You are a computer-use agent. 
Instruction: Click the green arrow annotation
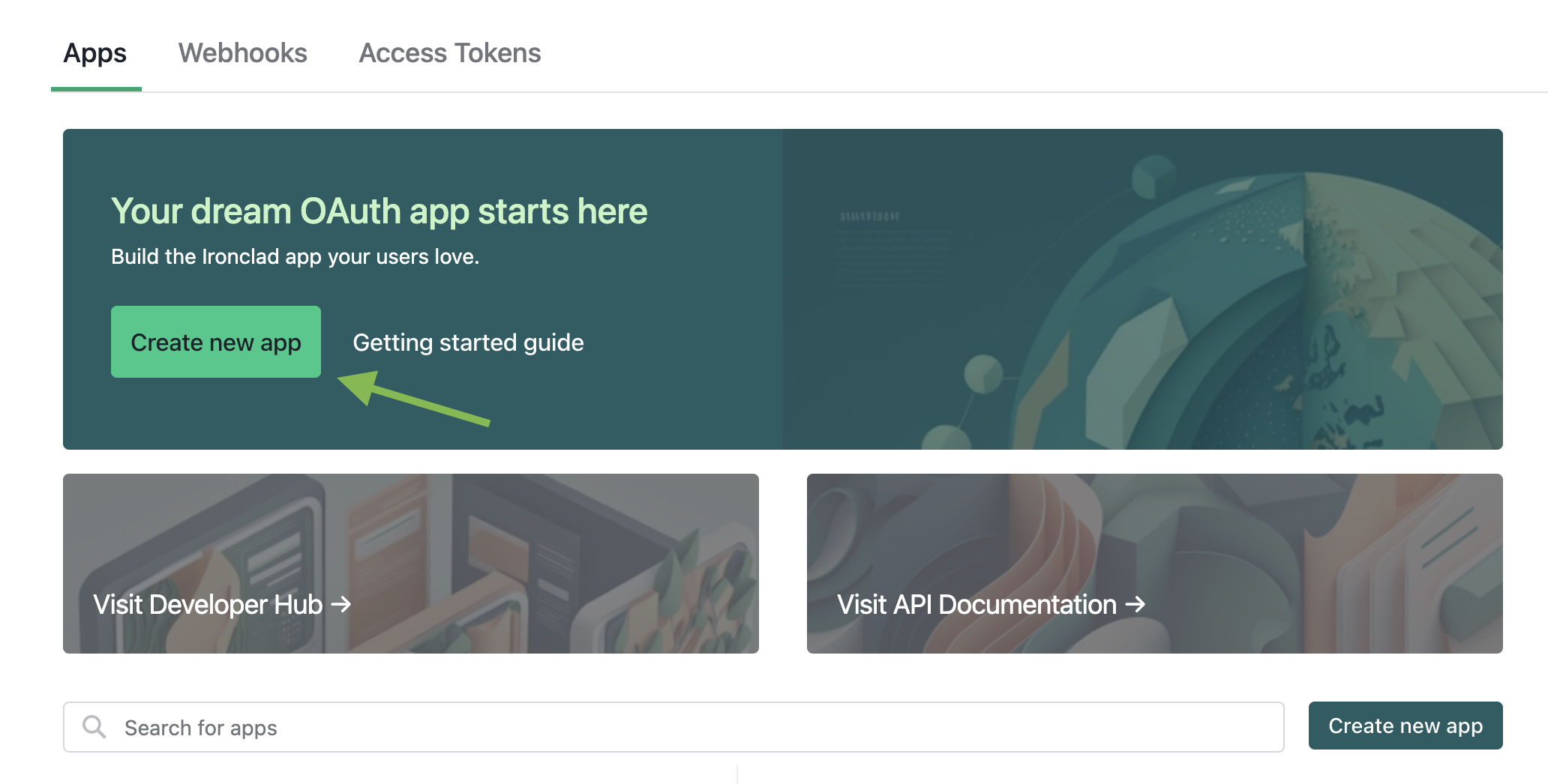pos(413,399)
